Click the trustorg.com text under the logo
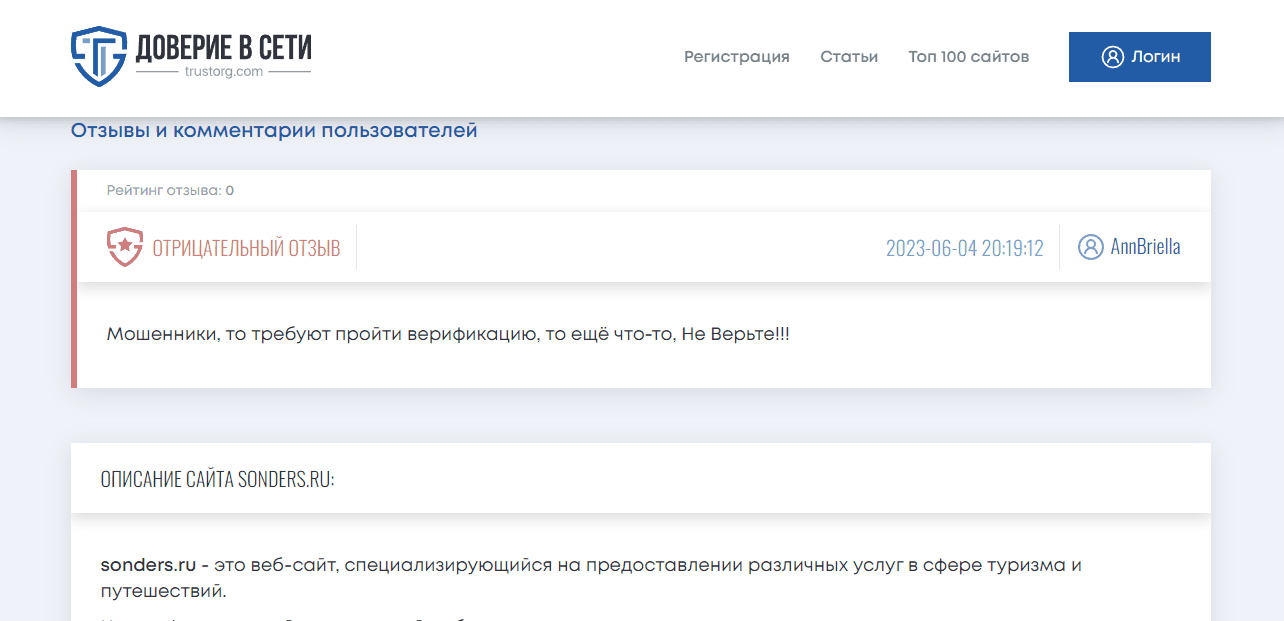Image resolution: width=1284 pixels, height=621 pixels. pyautogui.click(x=223, y=72)
